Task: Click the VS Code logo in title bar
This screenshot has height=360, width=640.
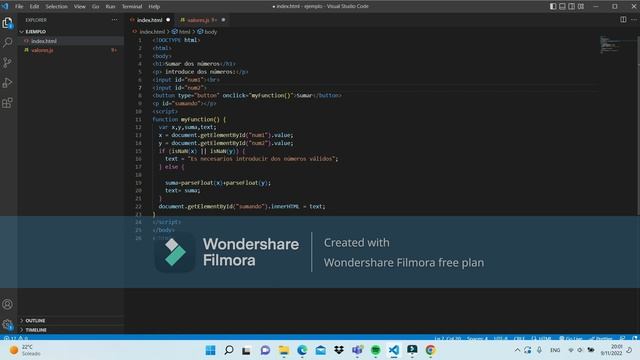Action: click(x=5, y=6)
